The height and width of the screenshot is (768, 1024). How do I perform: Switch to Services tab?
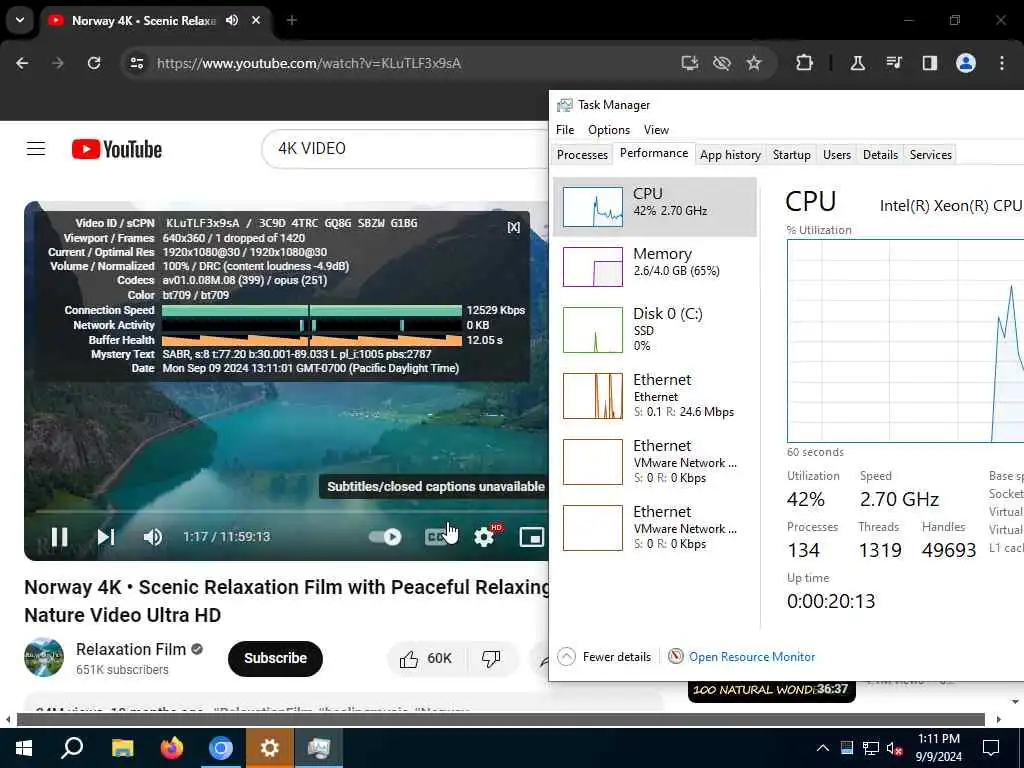click(931, 155)
